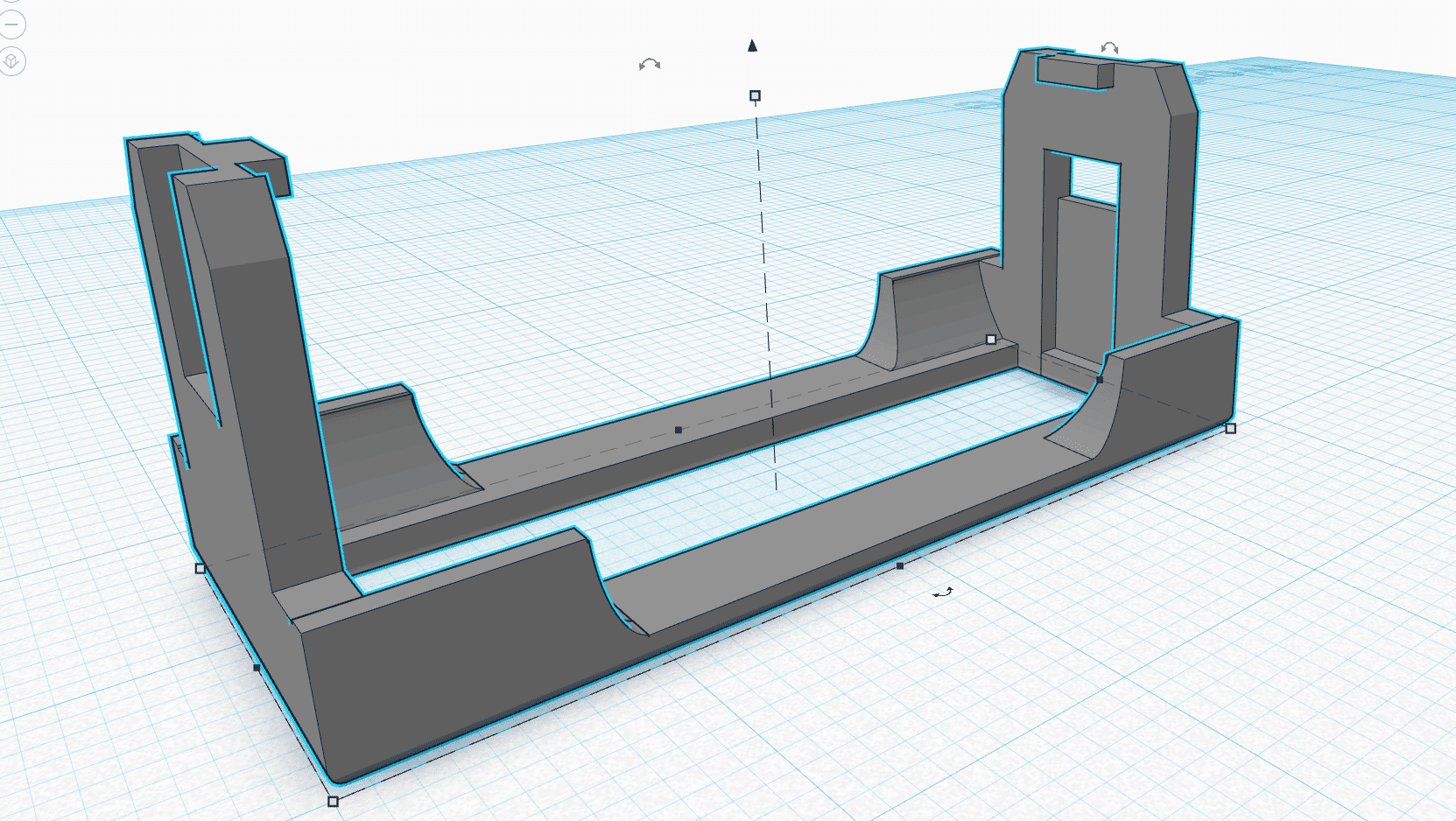The height and width of the screenshot is (821, 1456).
Task: Select the white corner handle near back rail
Action: click(x=991, y=339)
